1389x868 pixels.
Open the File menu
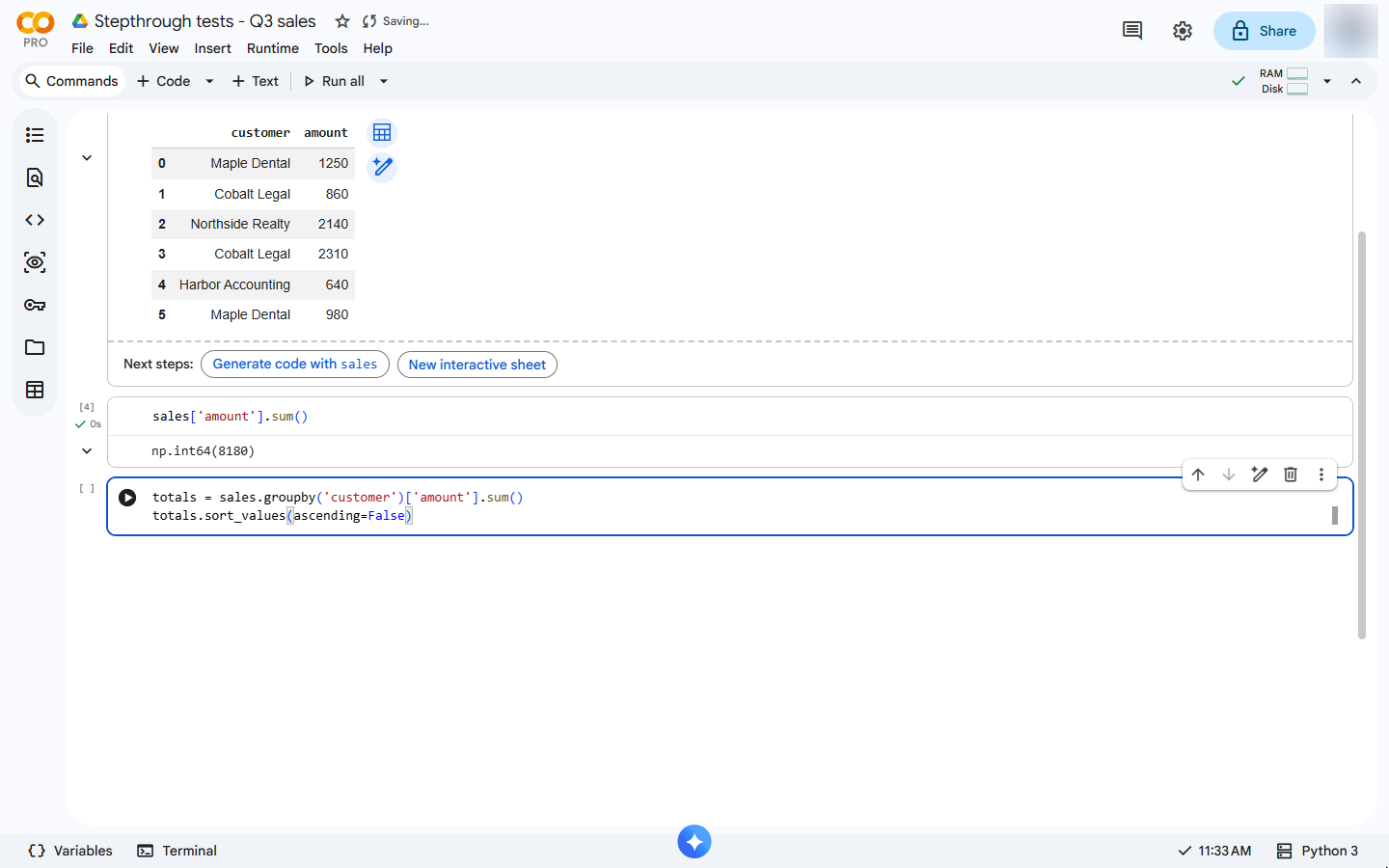point(82,48)
